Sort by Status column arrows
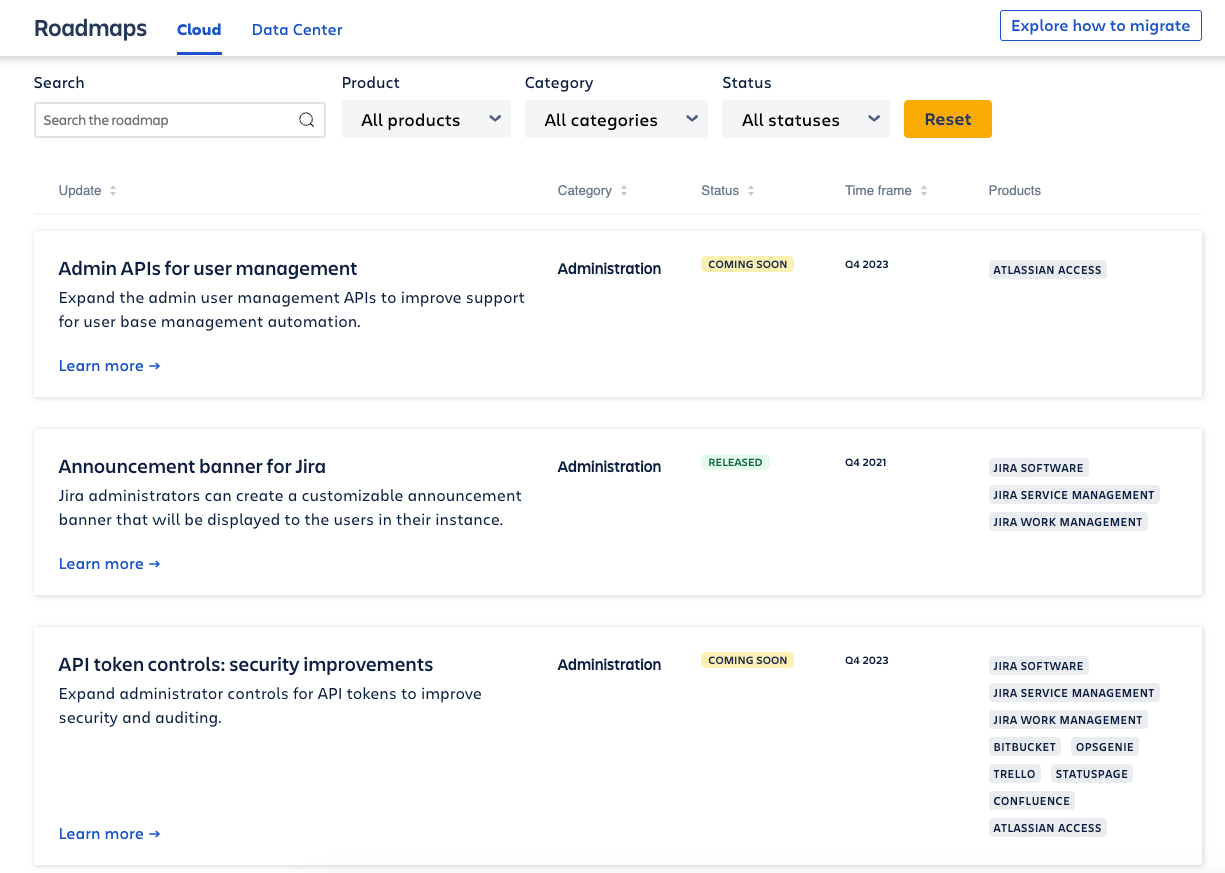Screen dimensions: 1225x873 [751, 191]
